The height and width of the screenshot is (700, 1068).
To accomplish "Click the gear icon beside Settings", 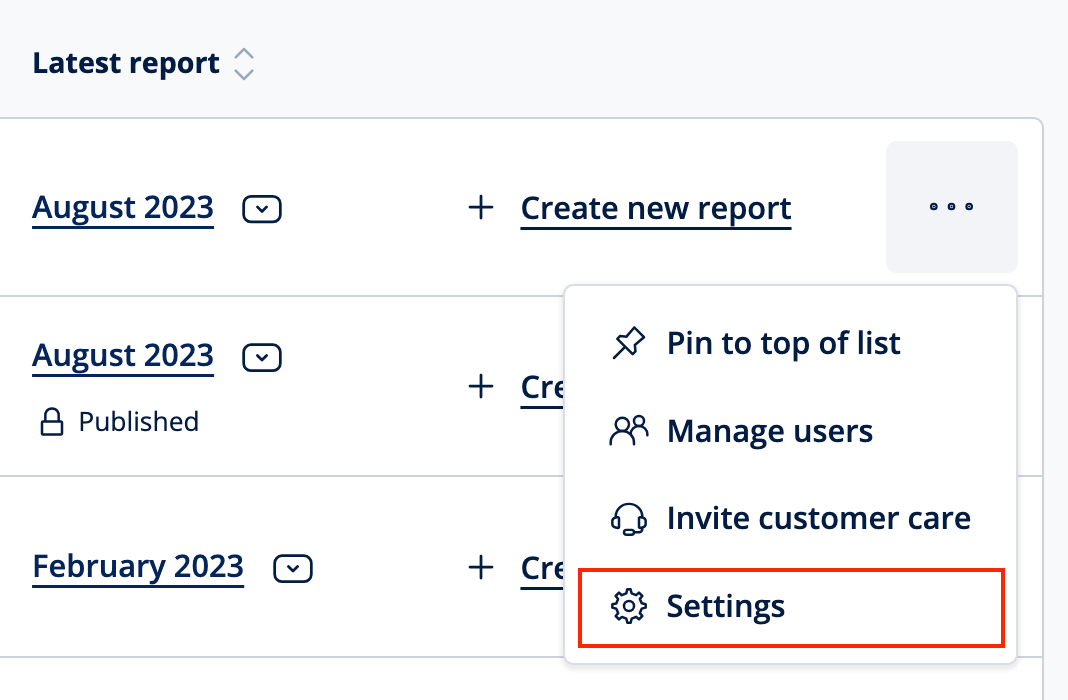I will pyautogui.click(x=630, y=606).
